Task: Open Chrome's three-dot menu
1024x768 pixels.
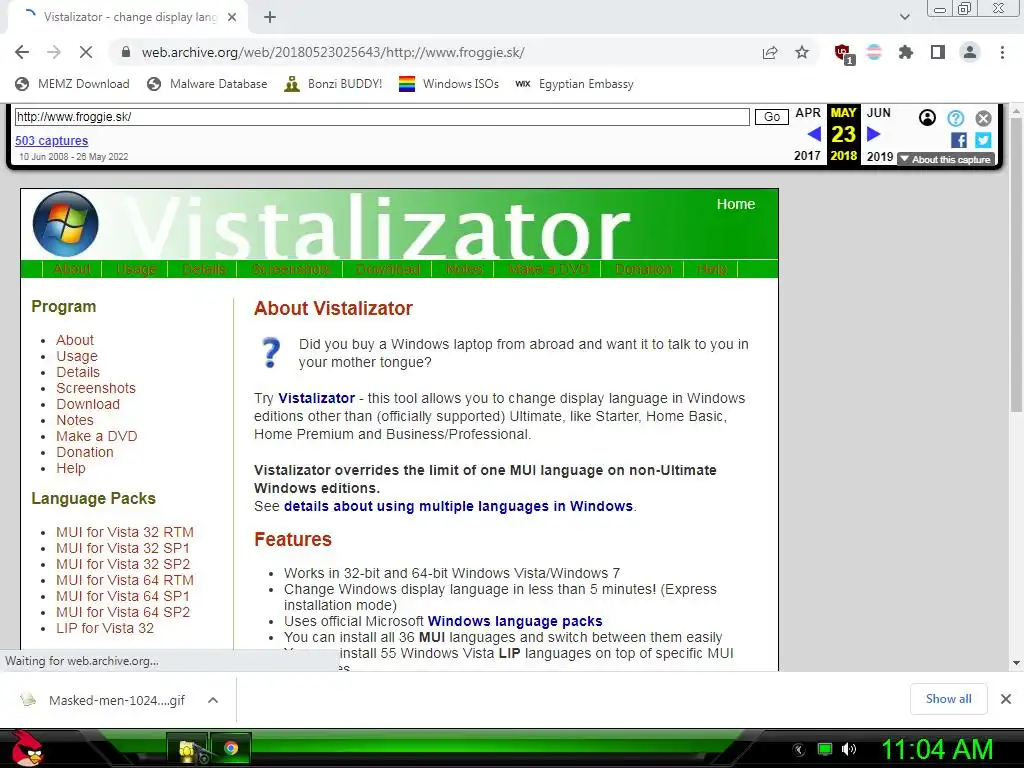Action: (1002, 52)
